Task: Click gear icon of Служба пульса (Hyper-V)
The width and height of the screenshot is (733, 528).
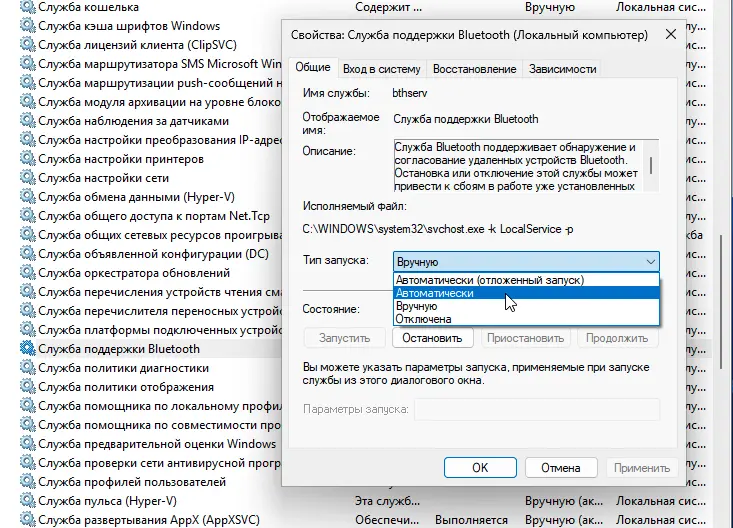Action: pos(27,501)
